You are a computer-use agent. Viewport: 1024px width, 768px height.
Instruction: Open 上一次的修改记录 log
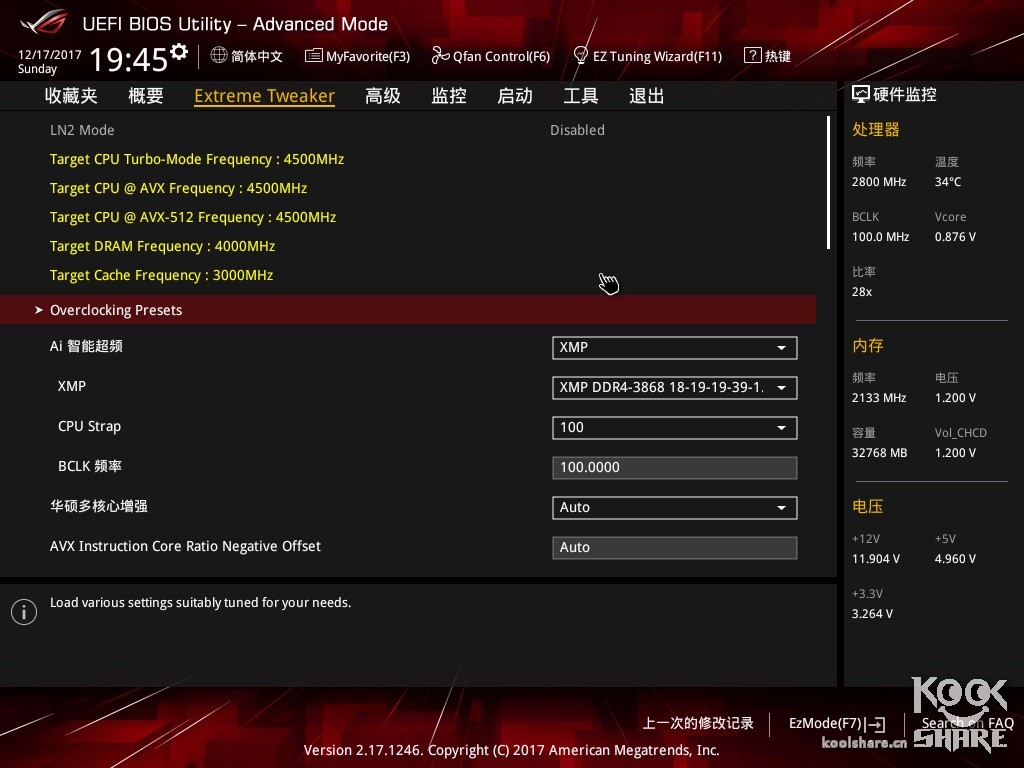point(698,723)
